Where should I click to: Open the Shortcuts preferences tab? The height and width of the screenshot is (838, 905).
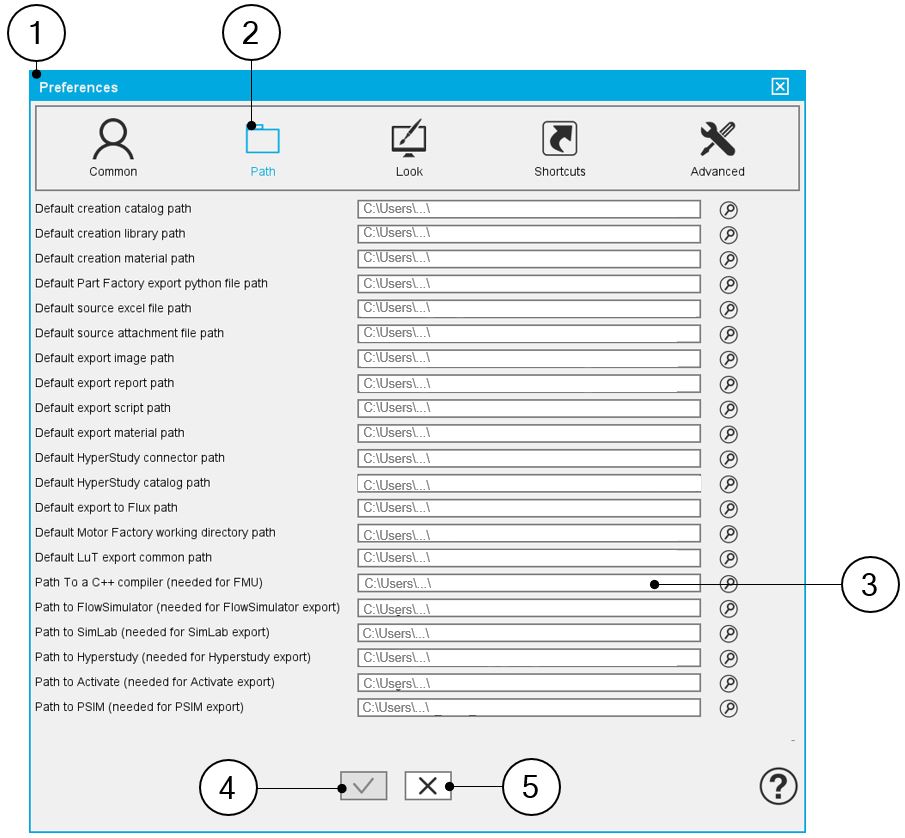coord(560,148)
